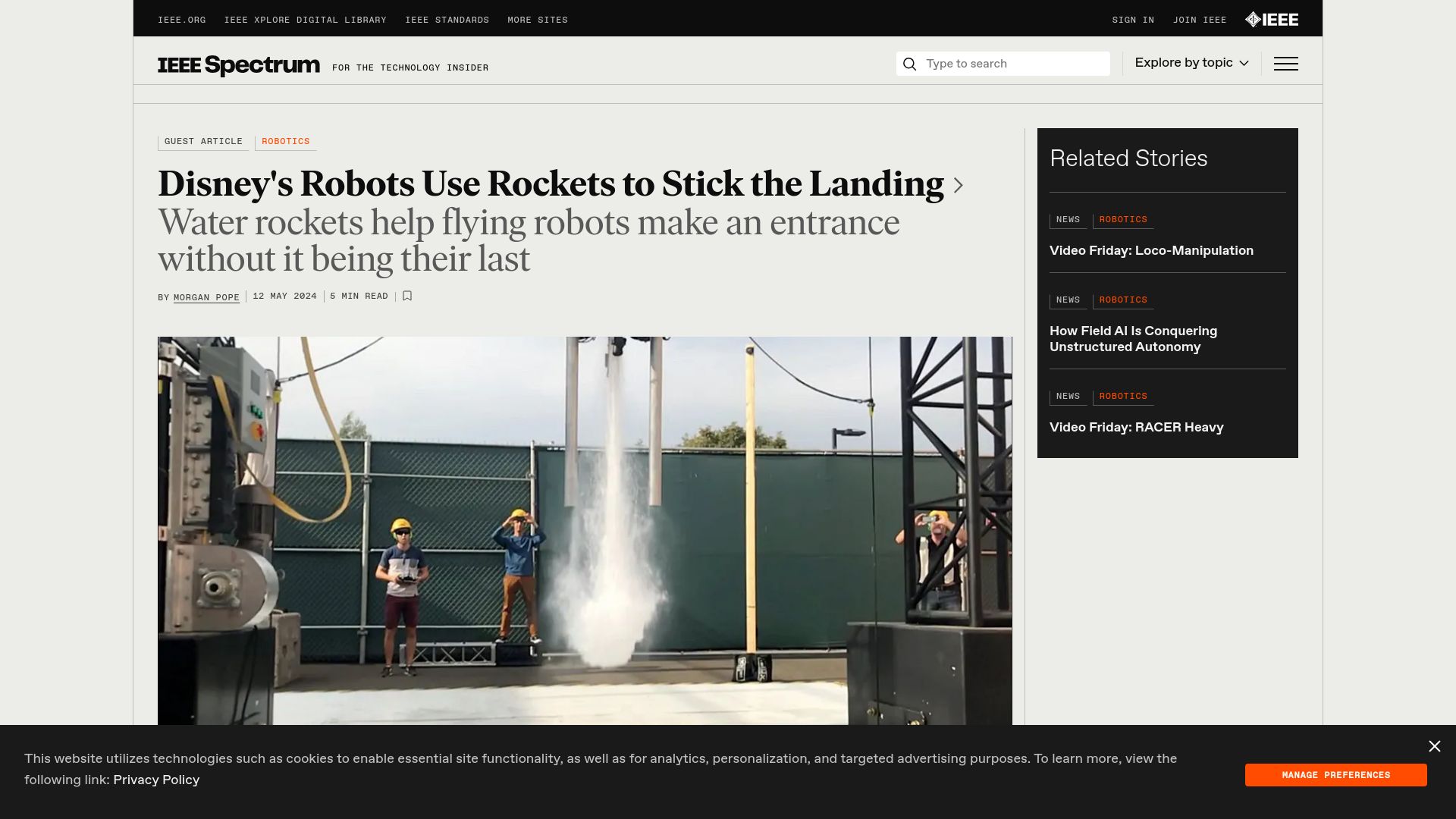Image resolution: width=1456 pixels, height=819 pixels.
Task: Open the Privacy Policy link
Action: coord(156,780)
